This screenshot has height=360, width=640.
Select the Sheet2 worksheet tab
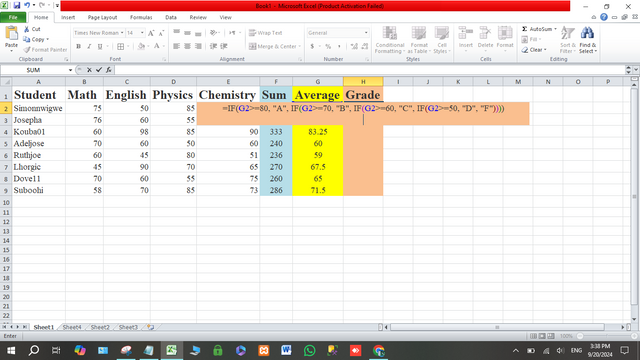click(x=100, y=327)
